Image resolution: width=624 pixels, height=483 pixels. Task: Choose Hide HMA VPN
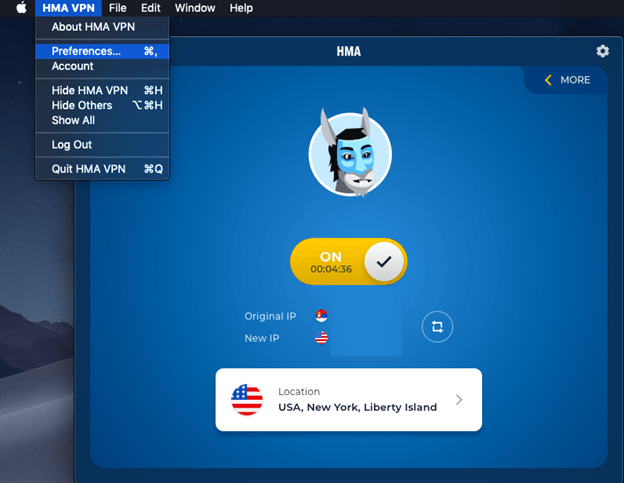coord(102,90)
